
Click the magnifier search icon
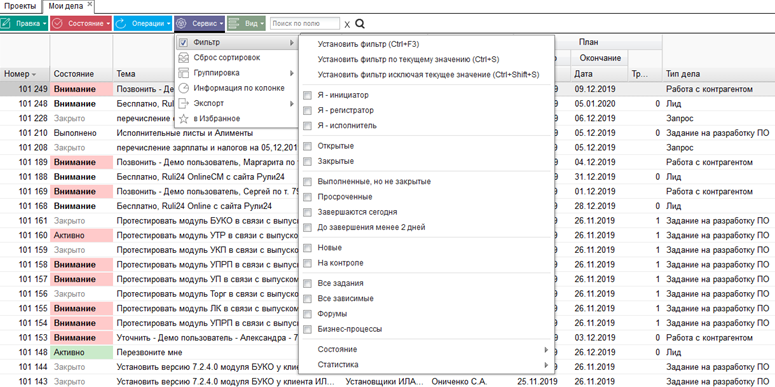pos(360,23)
